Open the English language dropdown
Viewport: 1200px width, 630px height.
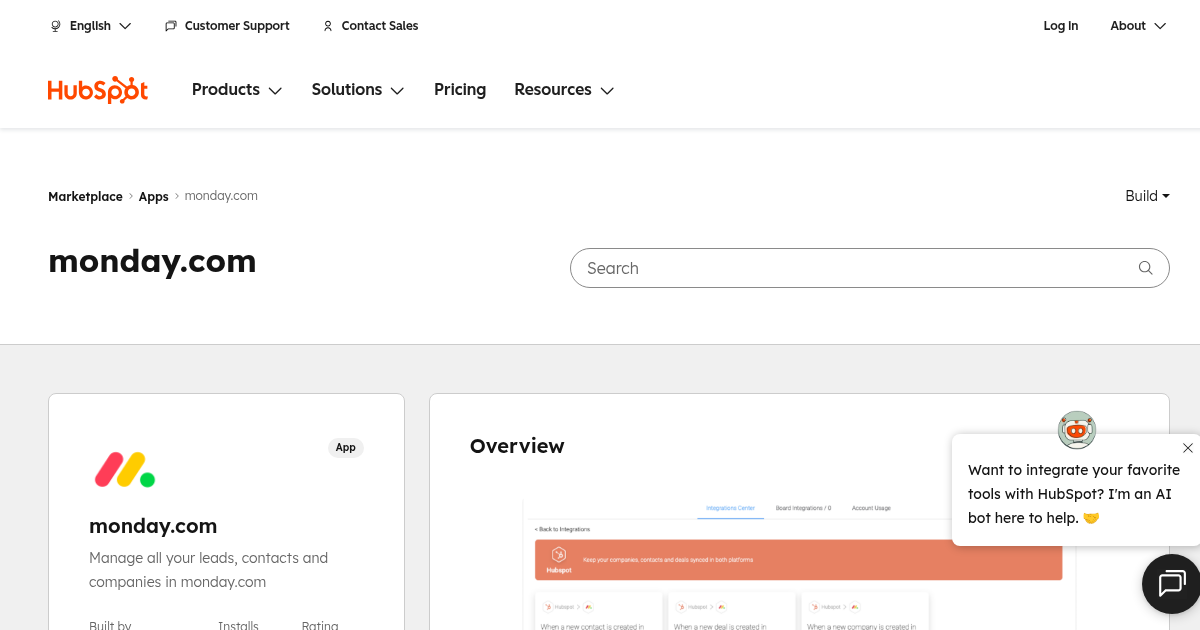[91, 26]
